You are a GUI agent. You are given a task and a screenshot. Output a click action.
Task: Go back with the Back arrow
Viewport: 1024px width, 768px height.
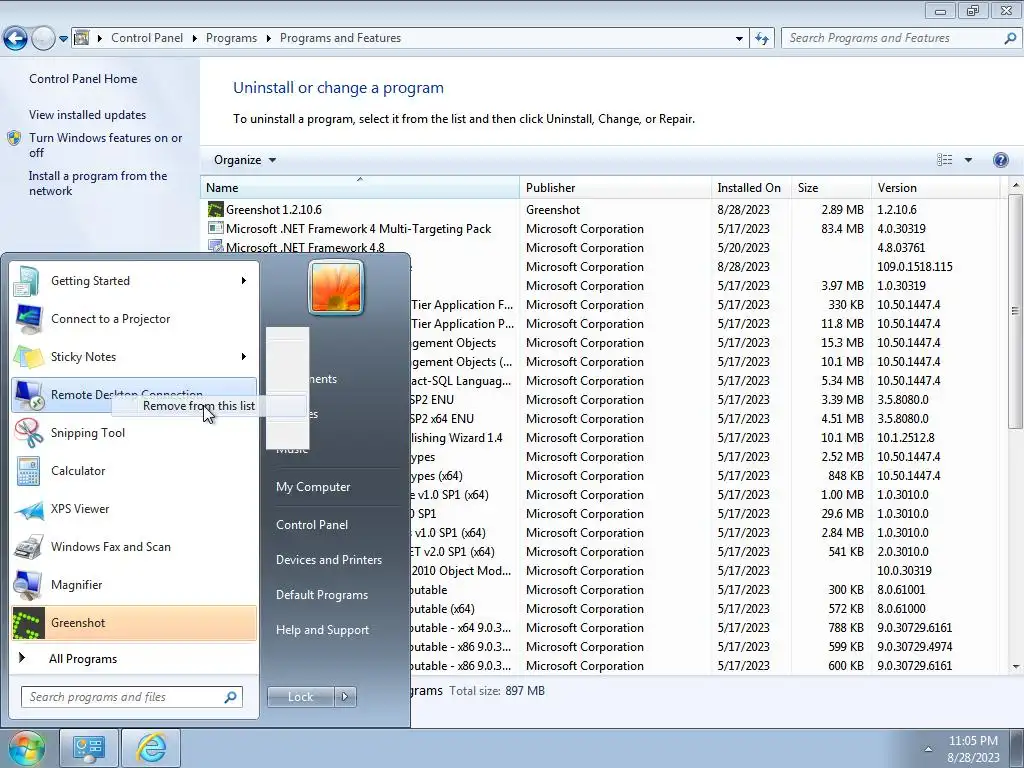click(x=15, y=38)
